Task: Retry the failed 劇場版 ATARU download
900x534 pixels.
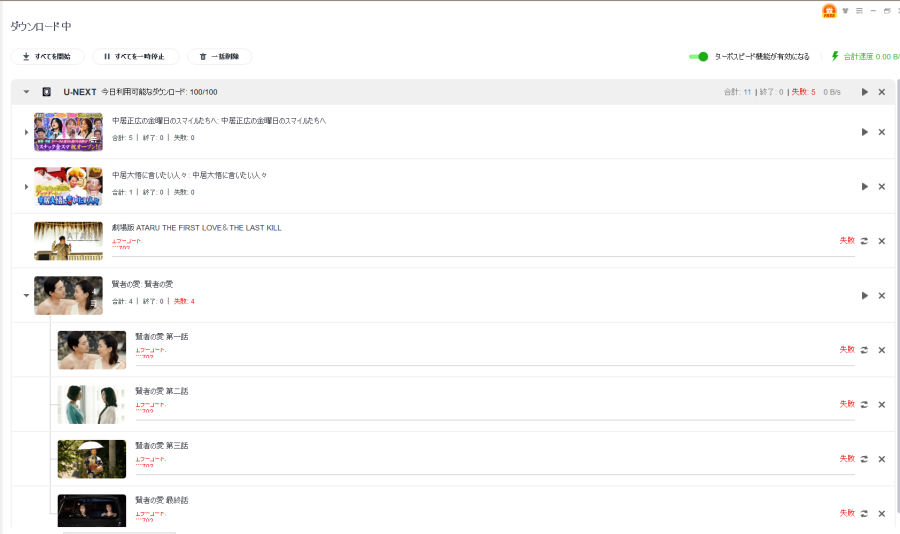Action: click(865, 241)
